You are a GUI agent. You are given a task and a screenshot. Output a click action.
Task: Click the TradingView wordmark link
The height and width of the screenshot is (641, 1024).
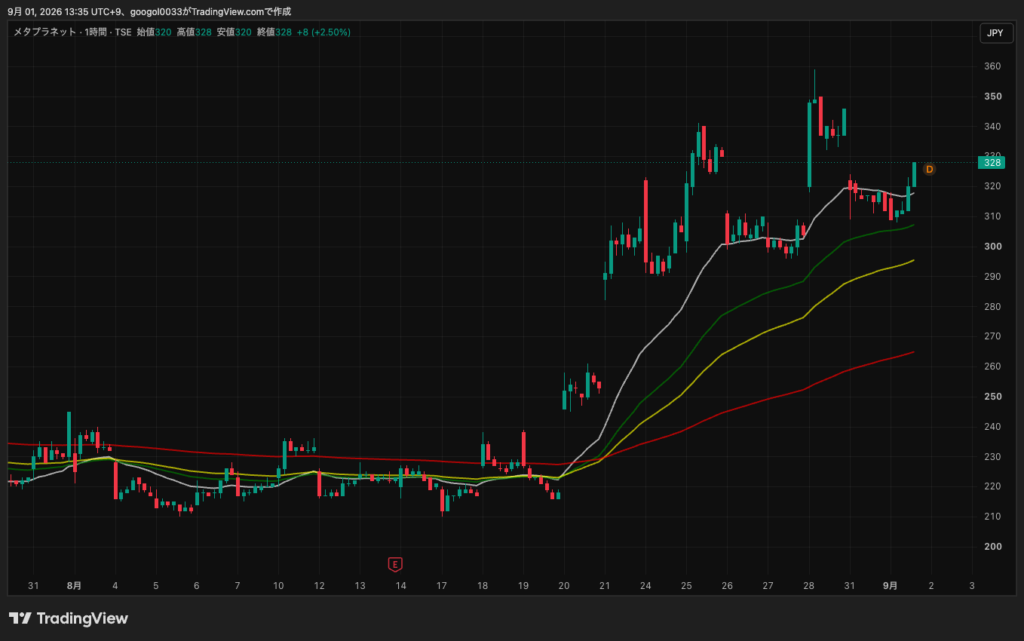click(x=82, y=618)
